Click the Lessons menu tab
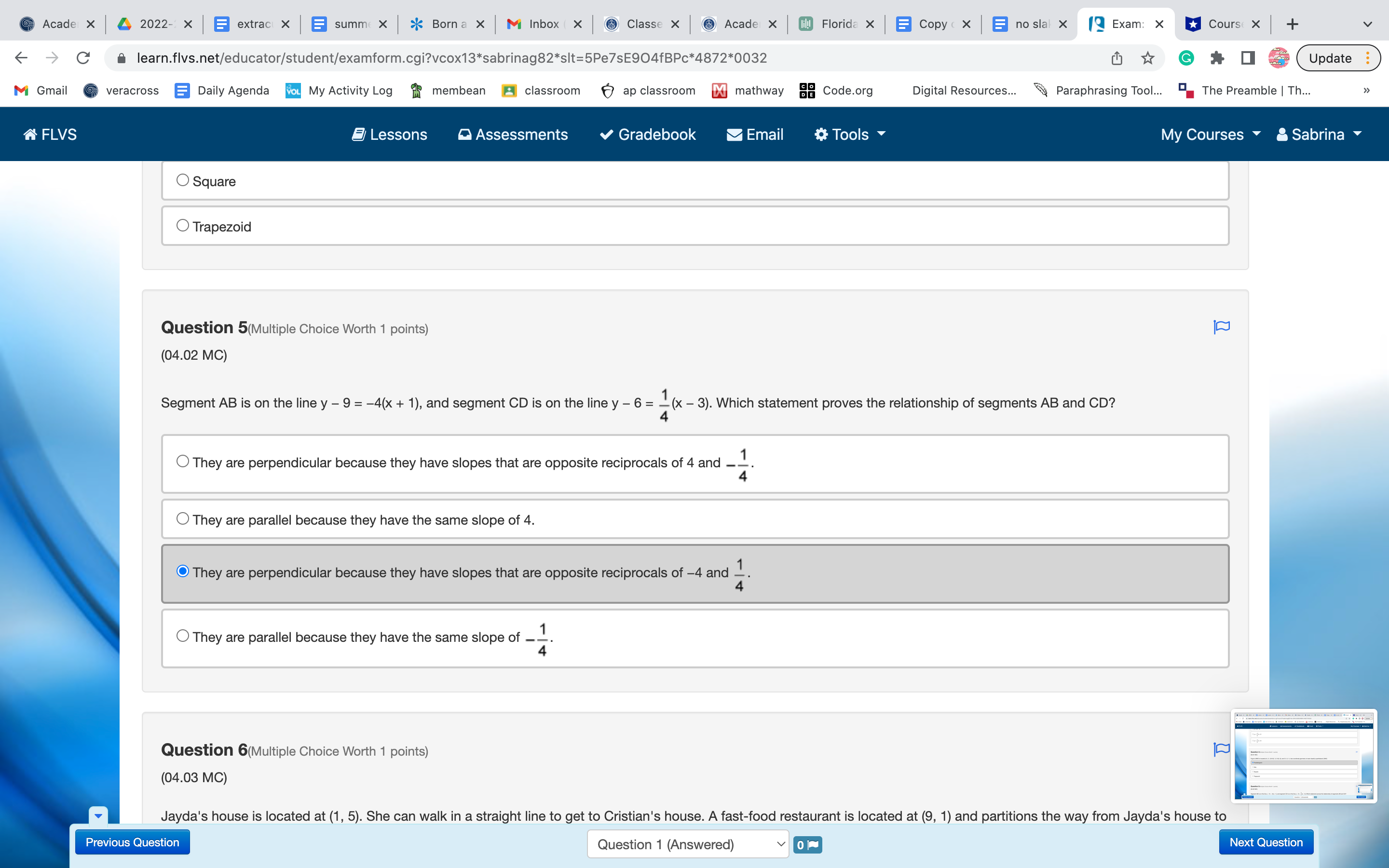The image size is (1389, 868). (389, 134)
